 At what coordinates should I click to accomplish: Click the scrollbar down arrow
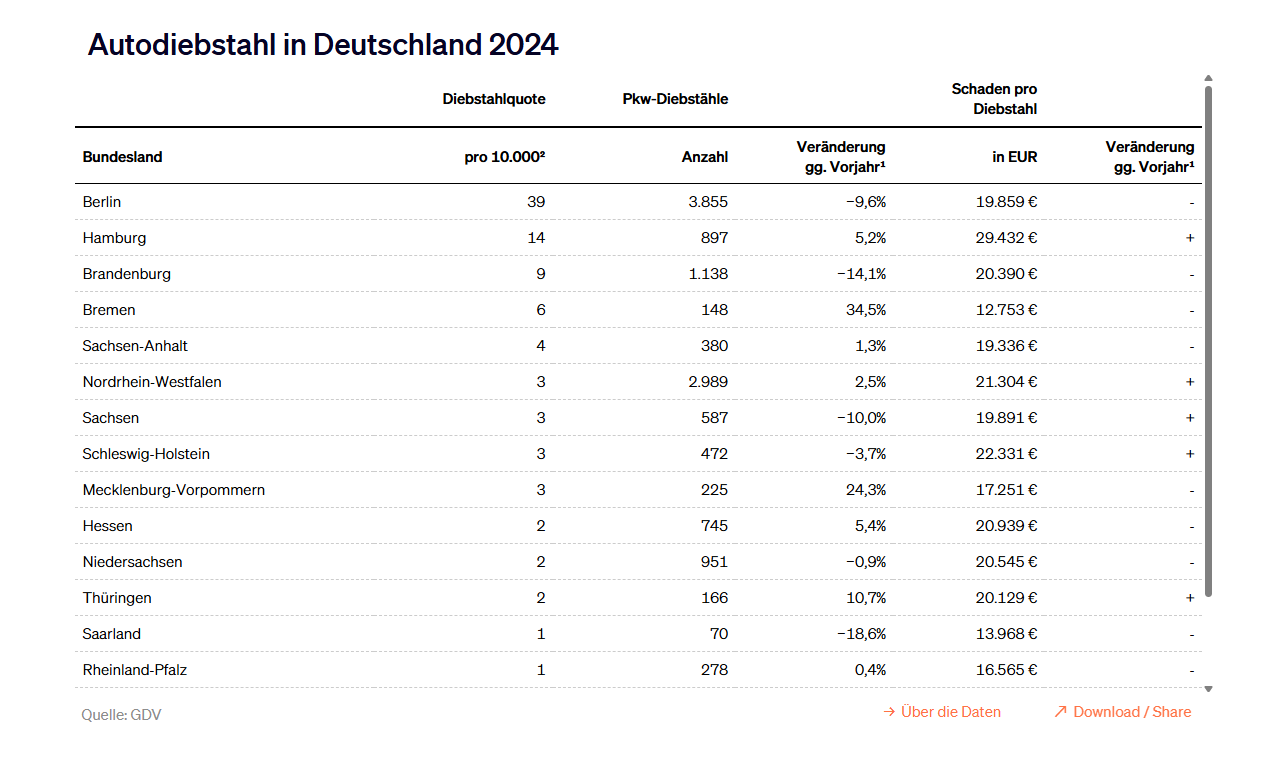click(1208, 688)
